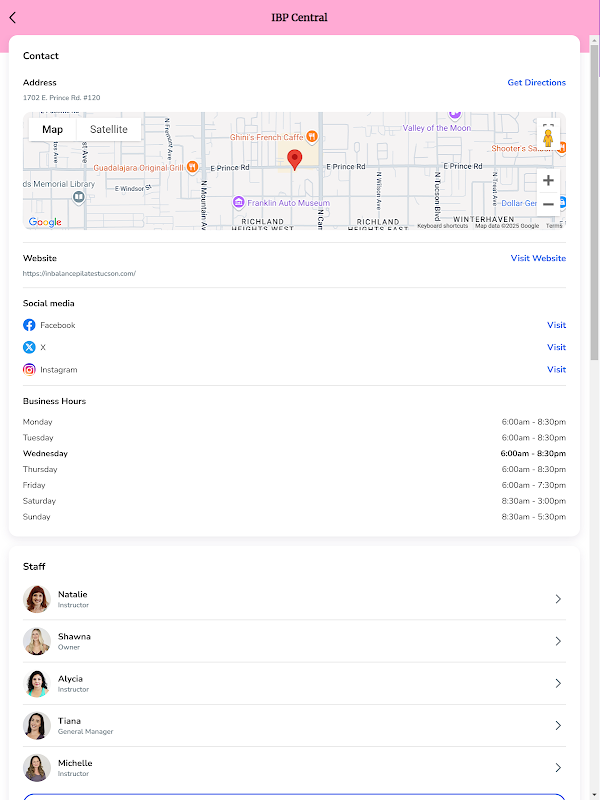The width and height of the screenshot is (600, 800).
Task: Select Franklin Auto Museum map marker
Action: pos(238,202)
